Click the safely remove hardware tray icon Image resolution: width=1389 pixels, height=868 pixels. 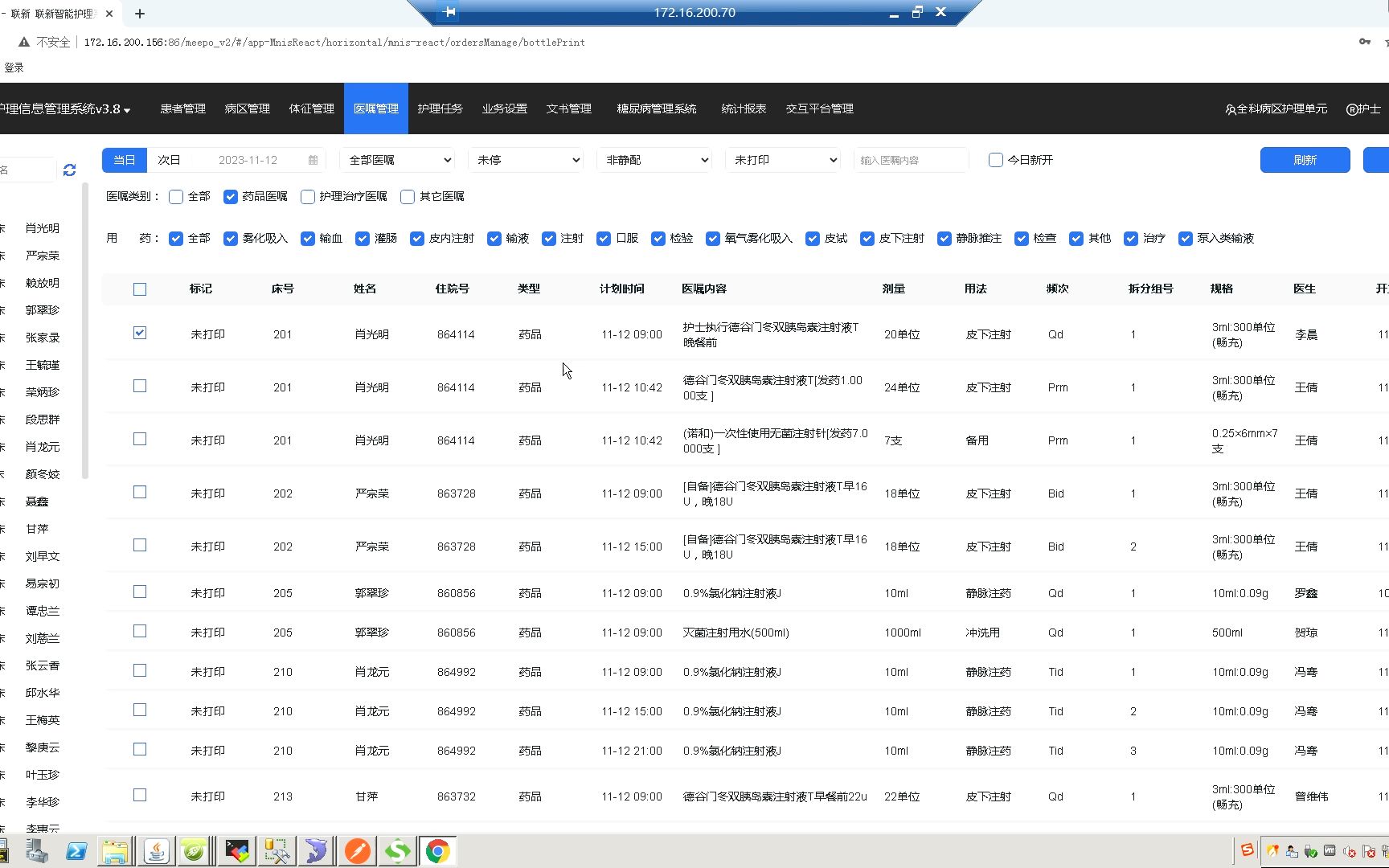click(1310, 851)
